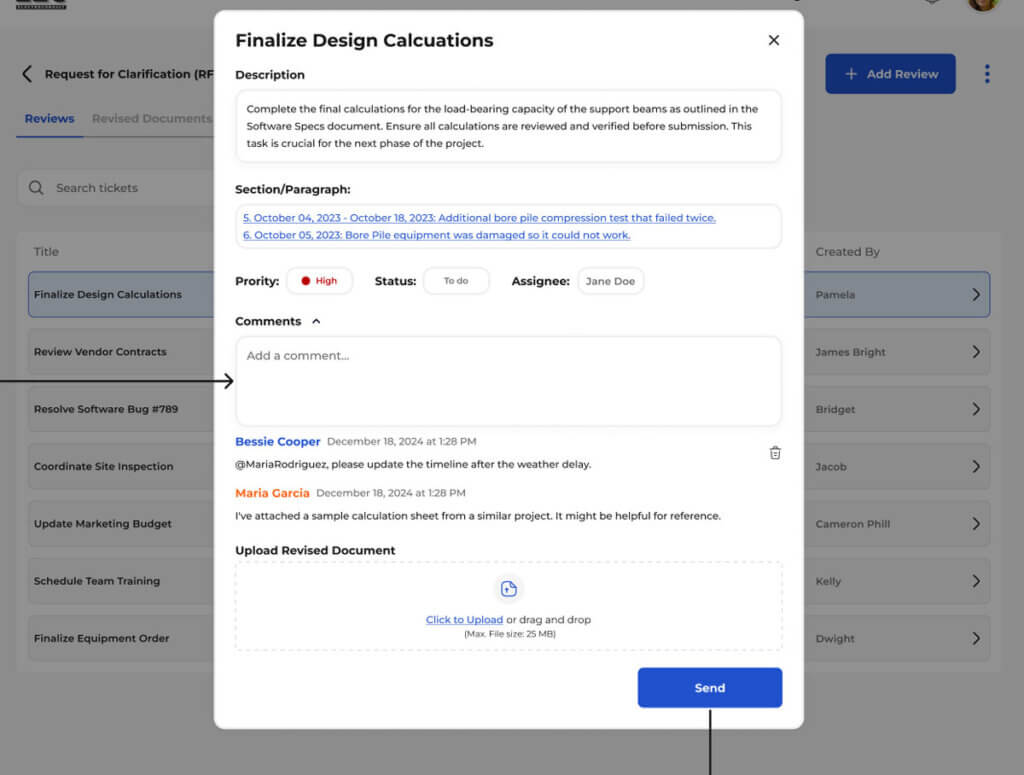The height and width of the screenshot is (775, 1024).
Task: Open the October 05 bore pile equipment link
Action: pos(436,235)
